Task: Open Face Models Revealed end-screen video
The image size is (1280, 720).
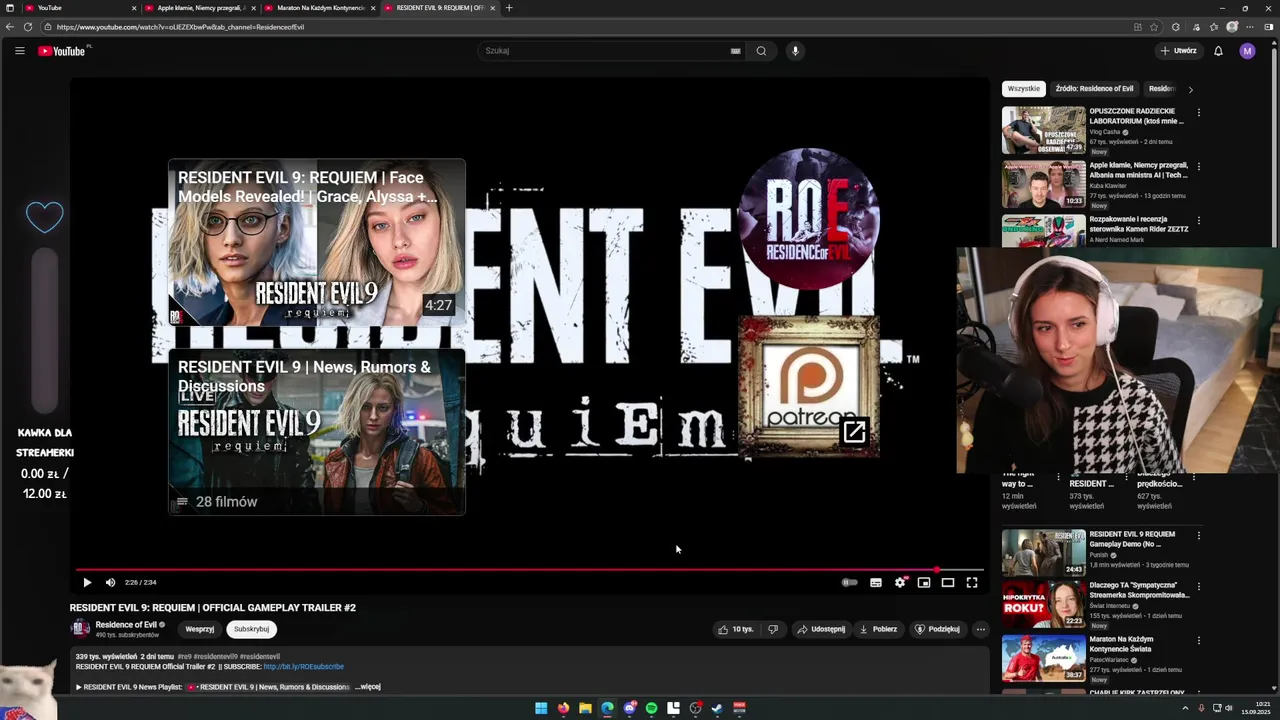Action: click(317, 243)
